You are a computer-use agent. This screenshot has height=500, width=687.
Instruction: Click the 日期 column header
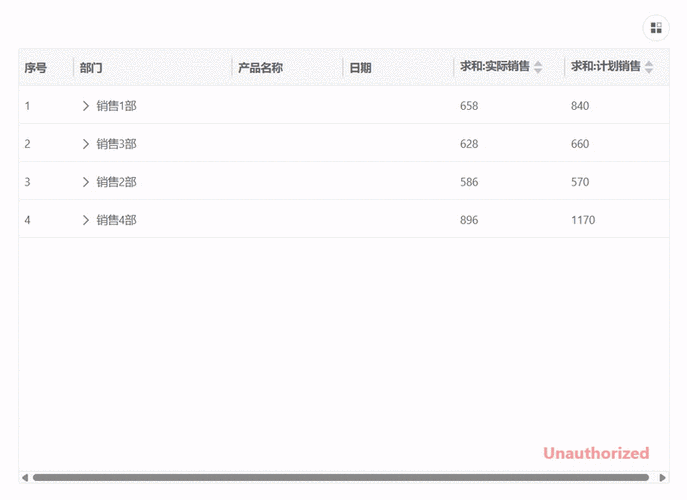361,68
